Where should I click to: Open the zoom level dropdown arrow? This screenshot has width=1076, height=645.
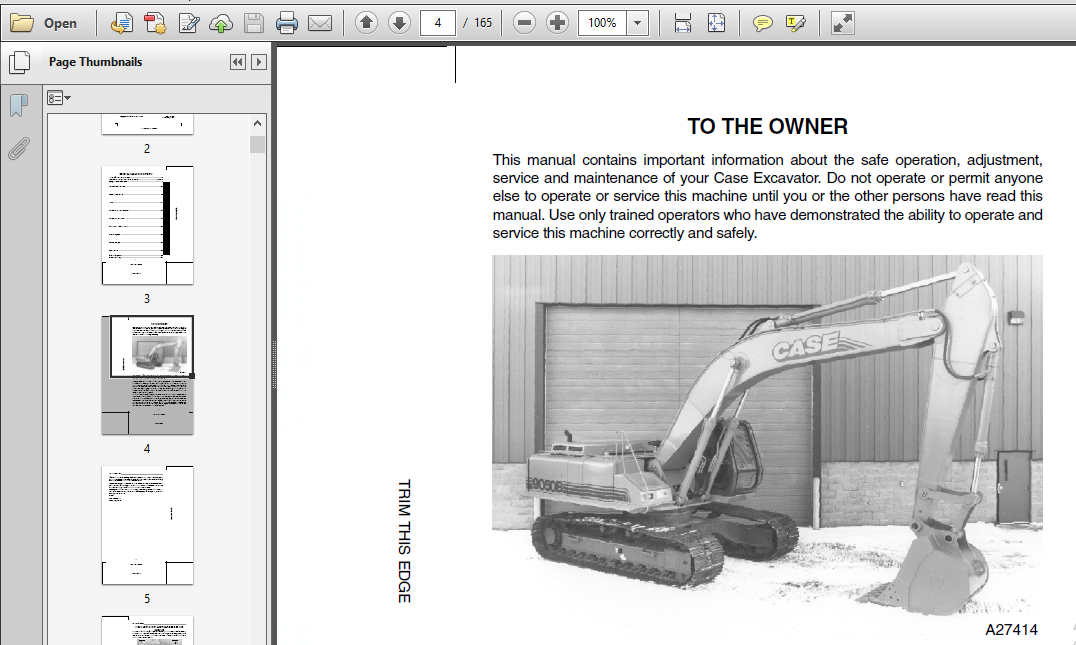pyautogui.click(x=638, y=23)
